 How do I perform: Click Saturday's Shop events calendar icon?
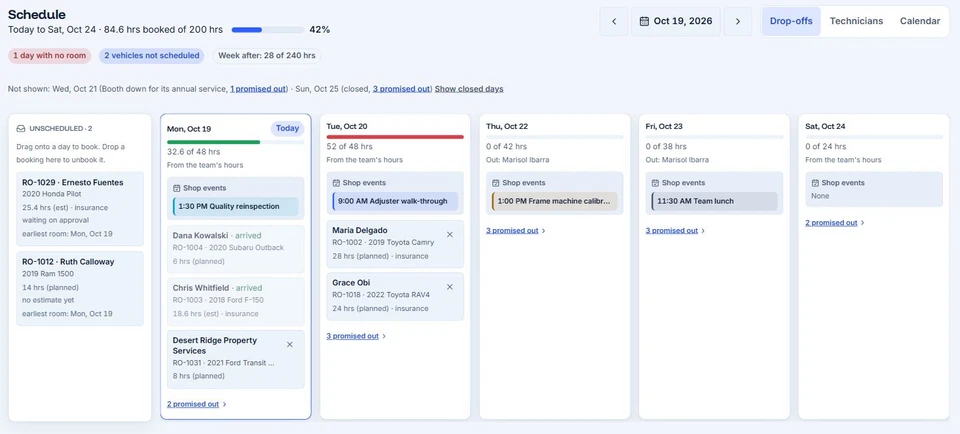point(815,183)
